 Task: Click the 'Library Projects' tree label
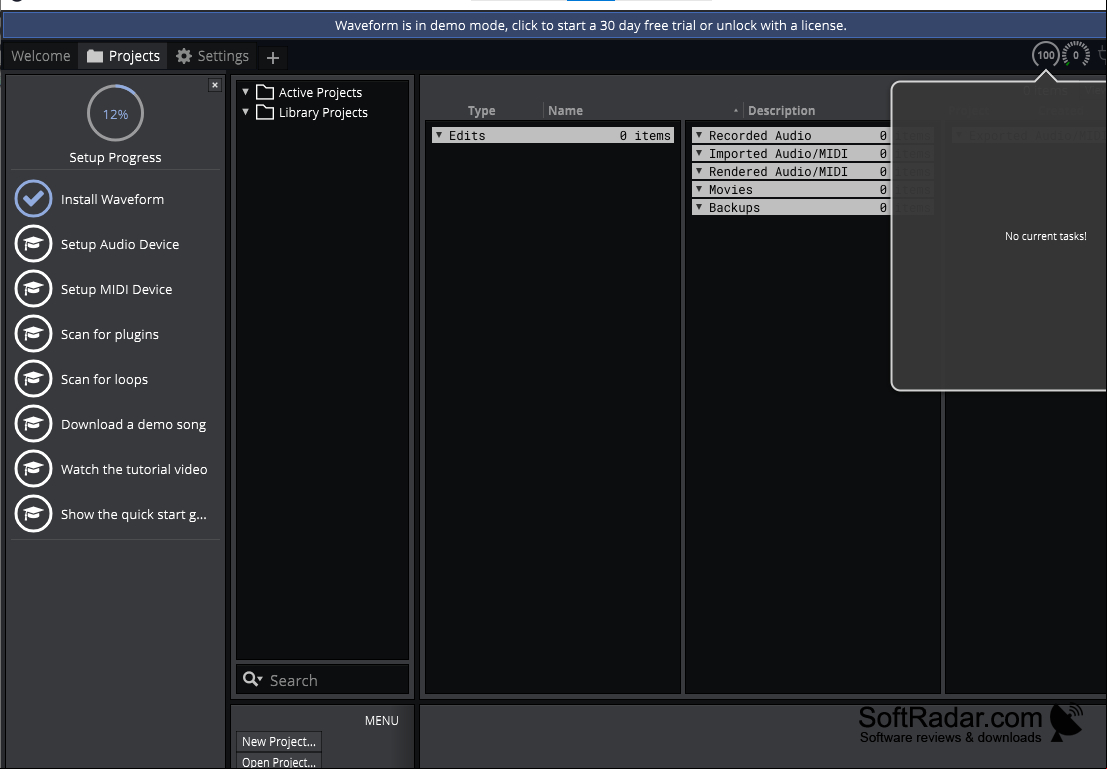323,112
